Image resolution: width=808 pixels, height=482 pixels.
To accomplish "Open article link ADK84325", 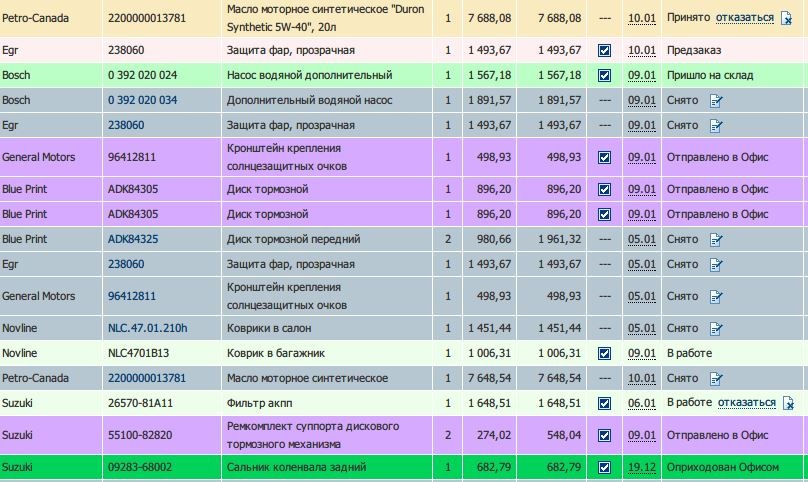I will pyautogui.click(x=133, y=239).
